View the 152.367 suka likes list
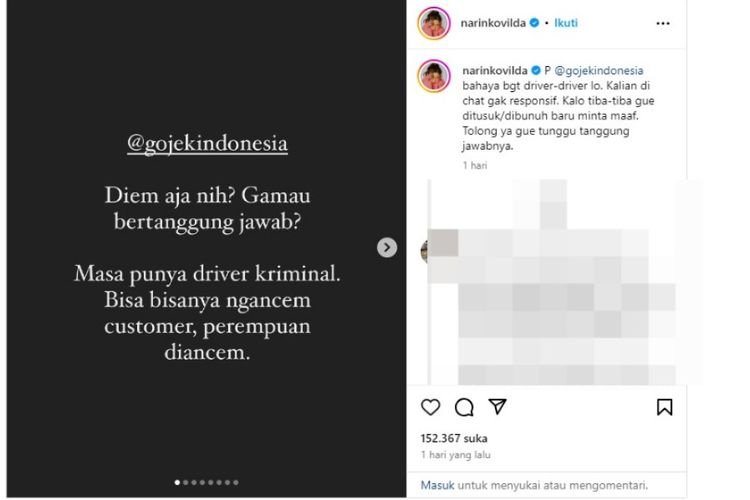750x500 pixels. 454,438
